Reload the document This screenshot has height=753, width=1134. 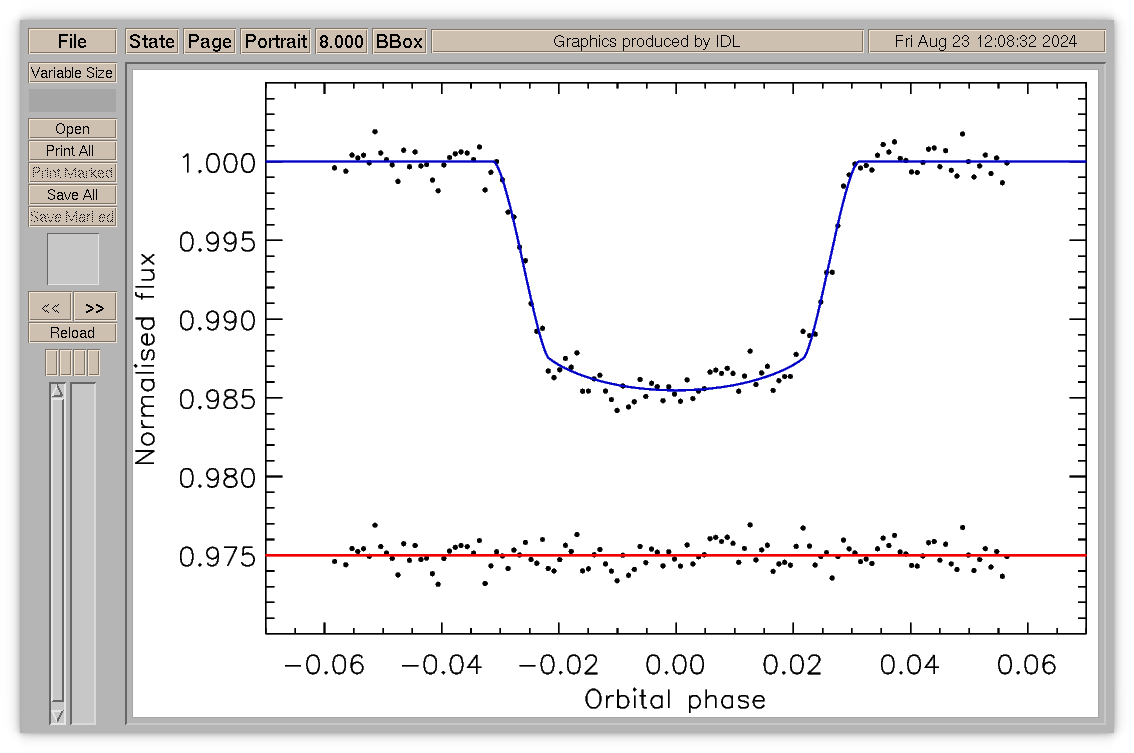pyautogui.click(x=72, y=333)
